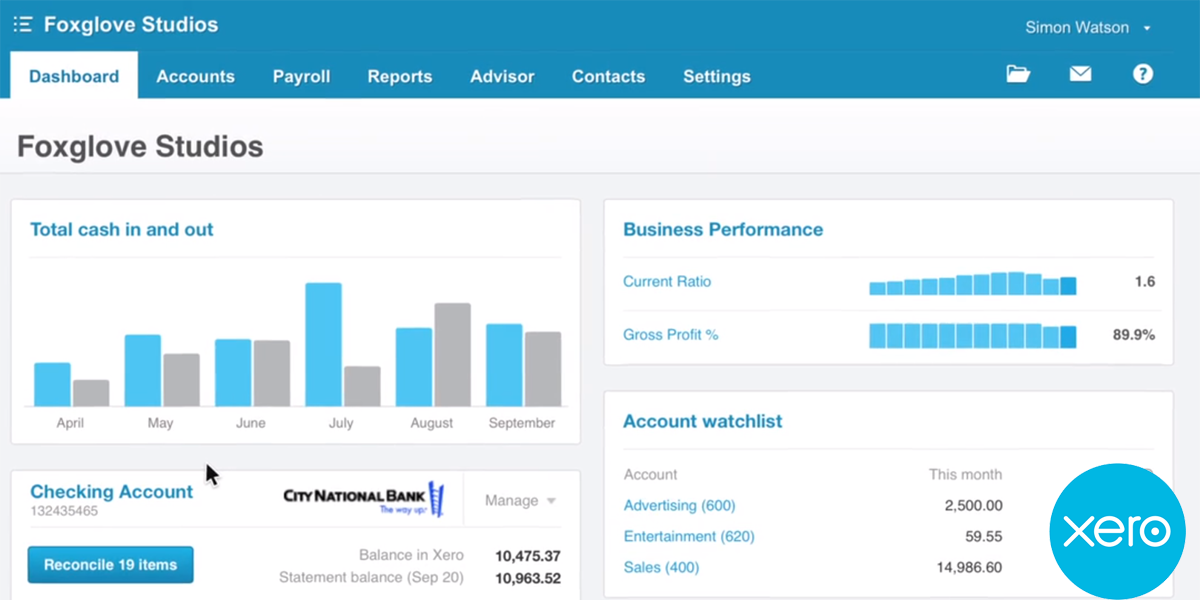Screen dimensions: 1200x600
Task: Click the envelope inbox icon
Action: click(1080, 74)
